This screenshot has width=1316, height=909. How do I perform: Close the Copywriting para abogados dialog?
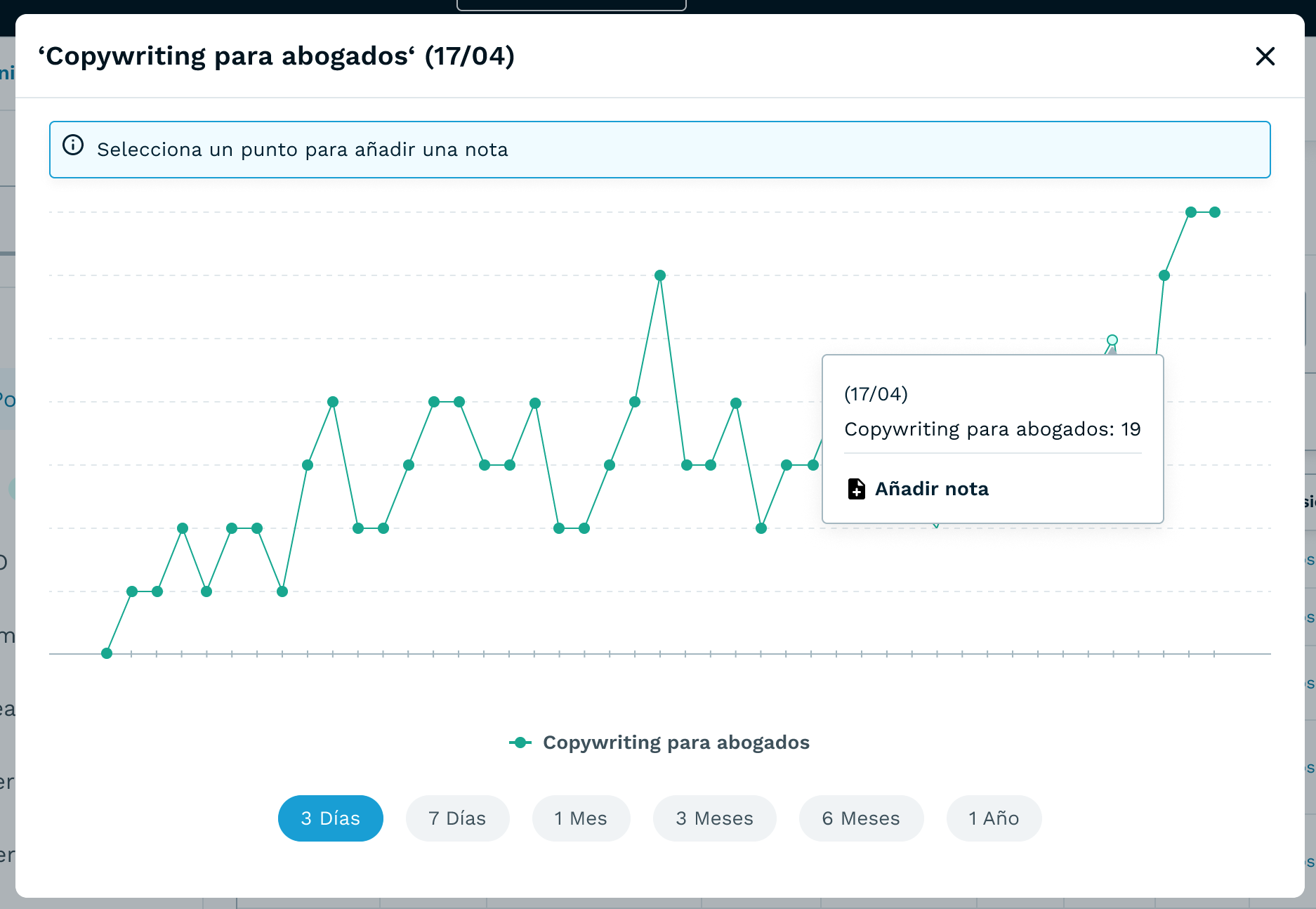pos(1265,56)
